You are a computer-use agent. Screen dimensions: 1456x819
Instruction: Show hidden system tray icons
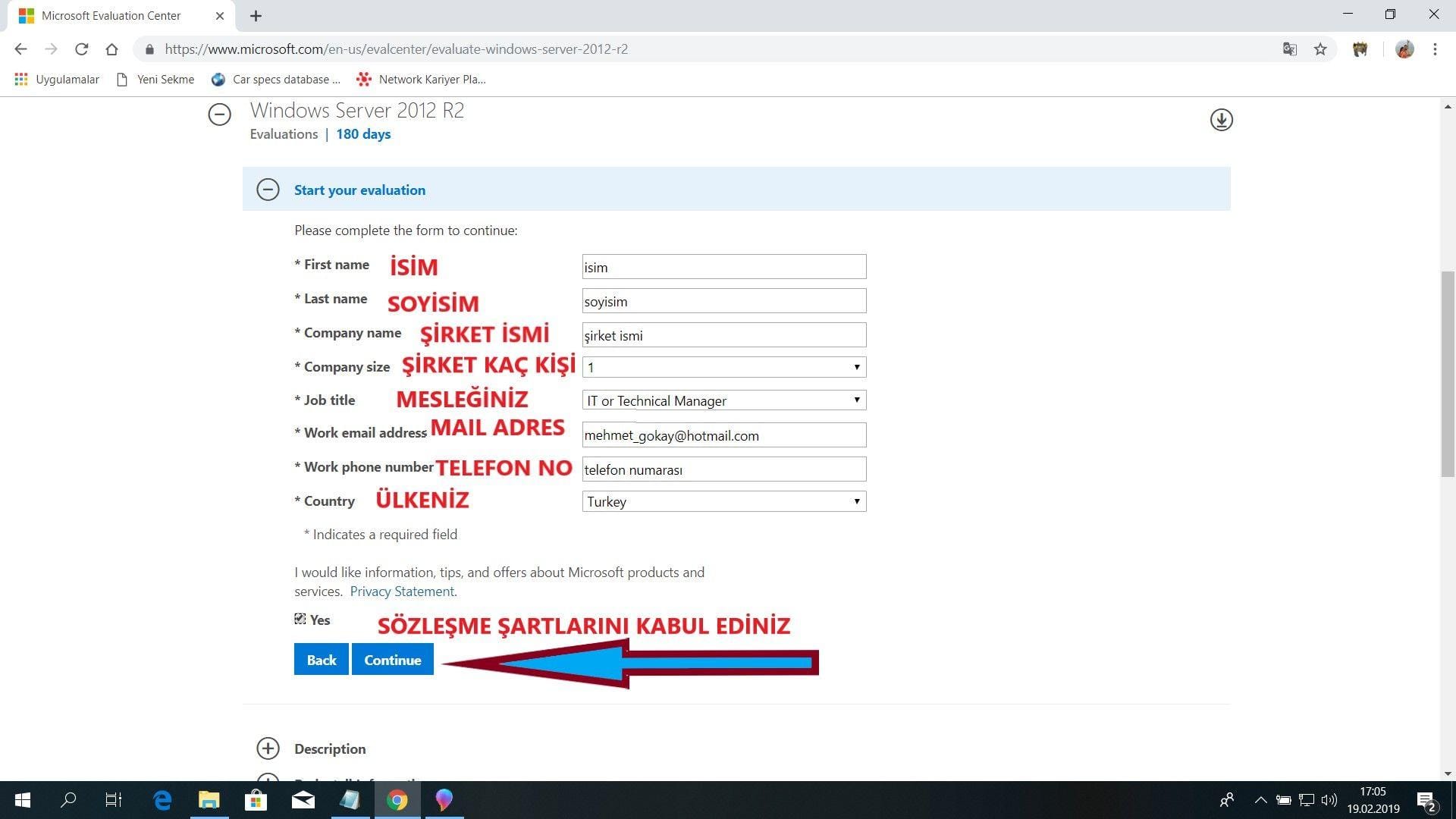pyautogui.click(x=1260, y=800)
